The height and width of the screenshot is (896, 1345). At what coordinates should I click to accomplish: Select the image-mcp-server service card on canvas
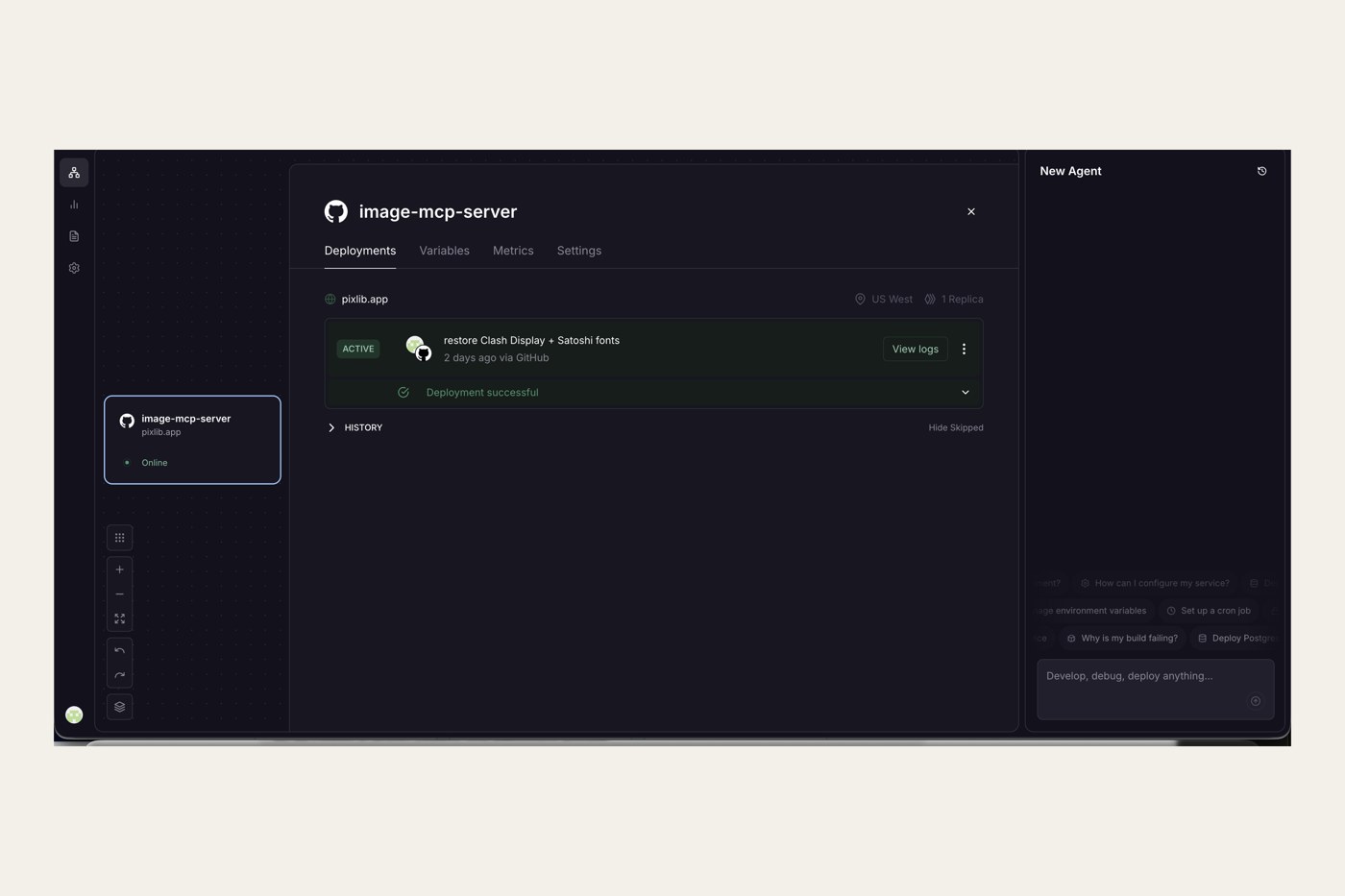pos(192,440)
